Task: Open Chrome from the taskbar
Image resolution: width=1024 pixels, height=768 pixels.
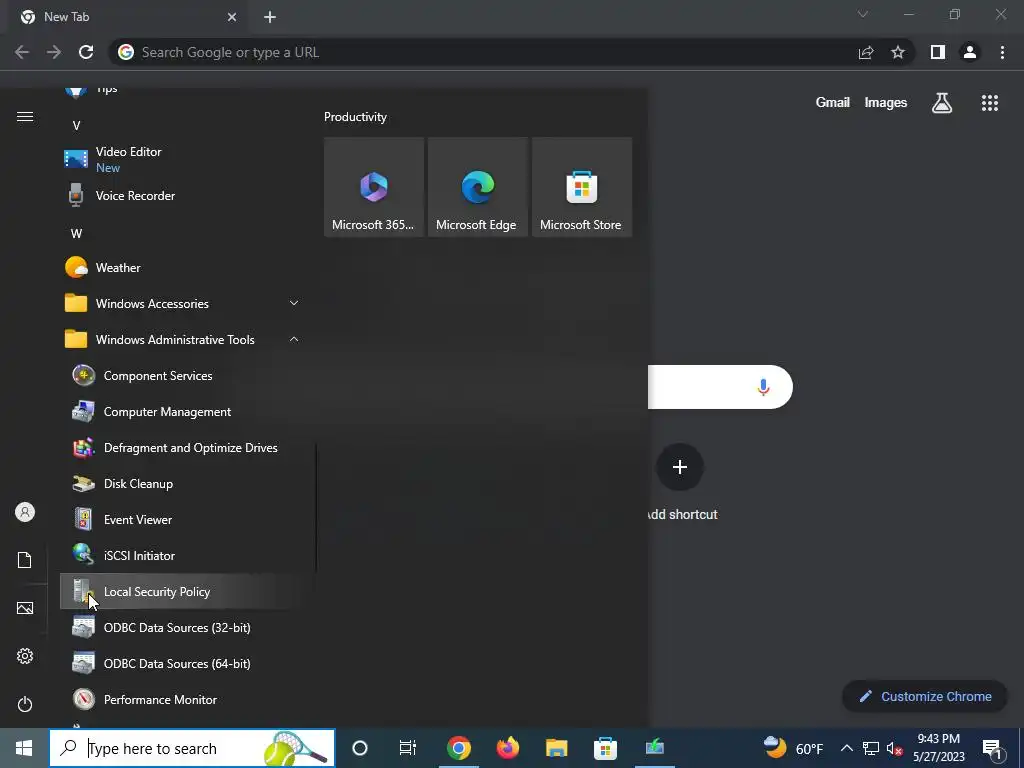Action: (459, 748)
